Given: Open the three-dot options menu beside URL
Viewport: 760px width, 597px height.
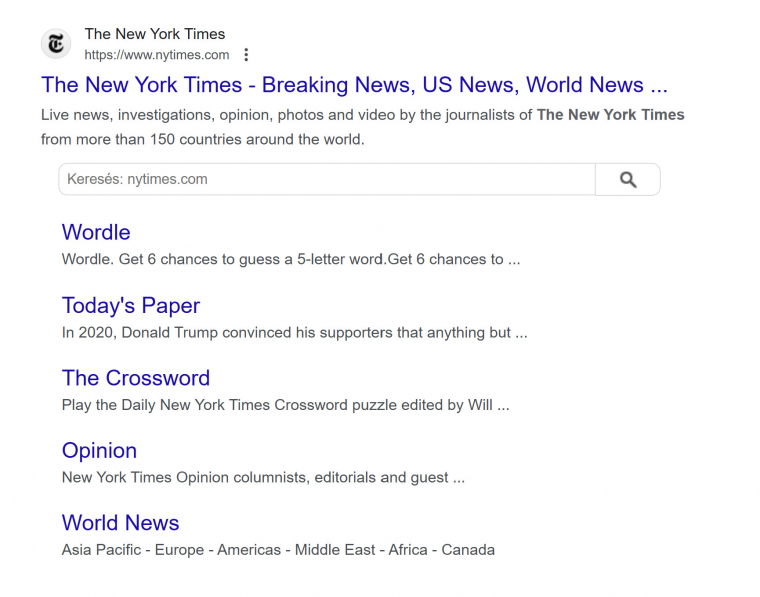Looking at the screenshot, I should [x=246, y=55].
